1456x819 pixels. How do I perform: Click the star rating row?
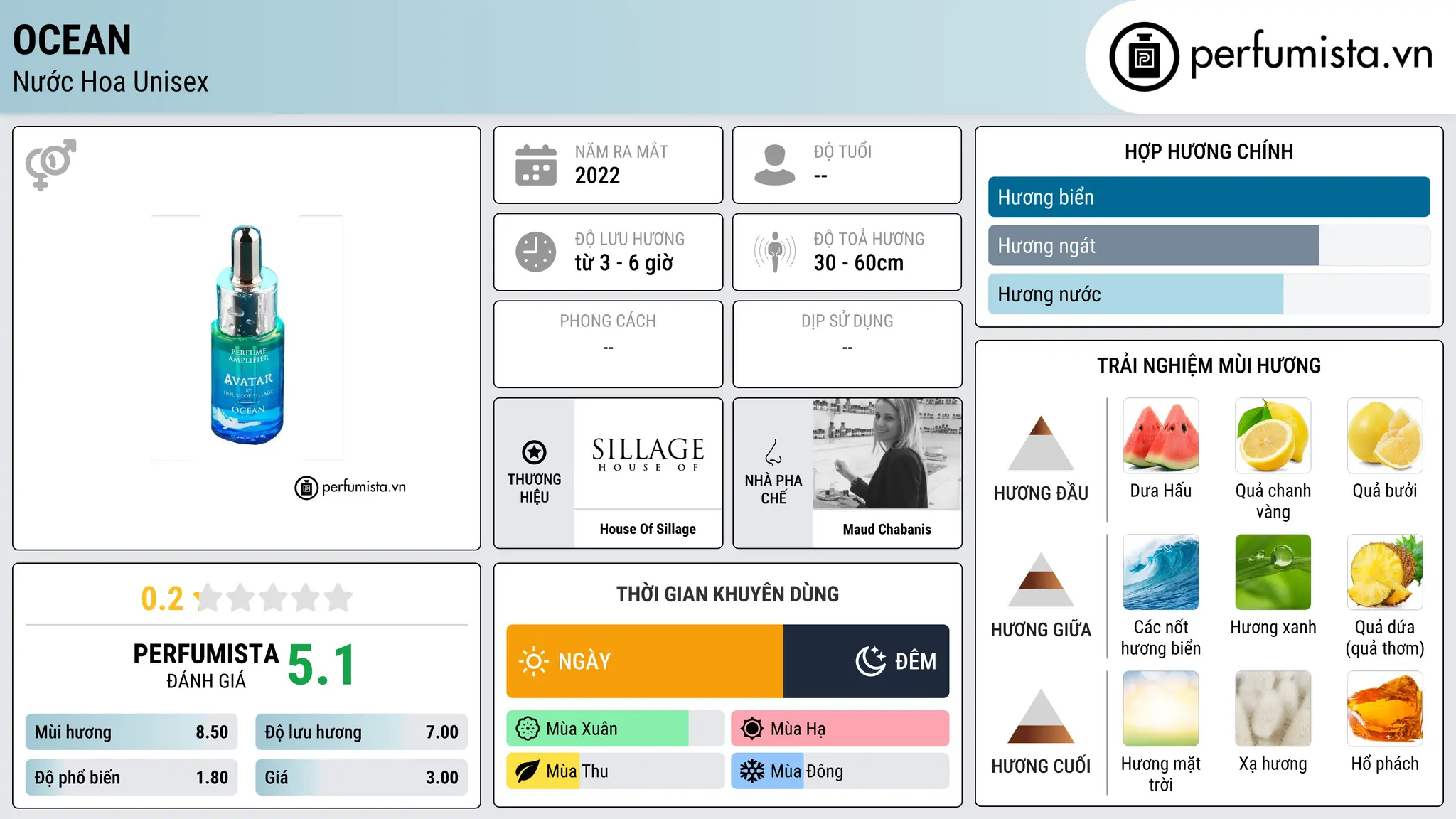tap(273, 598)
